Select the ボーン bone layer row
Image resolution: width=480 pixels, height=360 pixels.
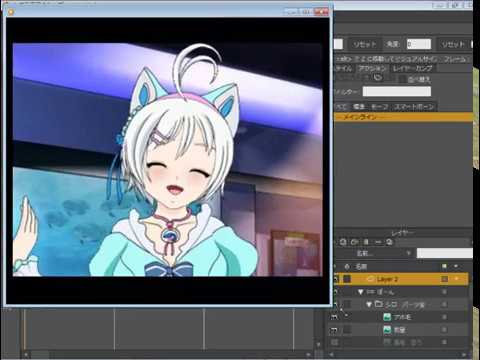click(x=401, y=292)
